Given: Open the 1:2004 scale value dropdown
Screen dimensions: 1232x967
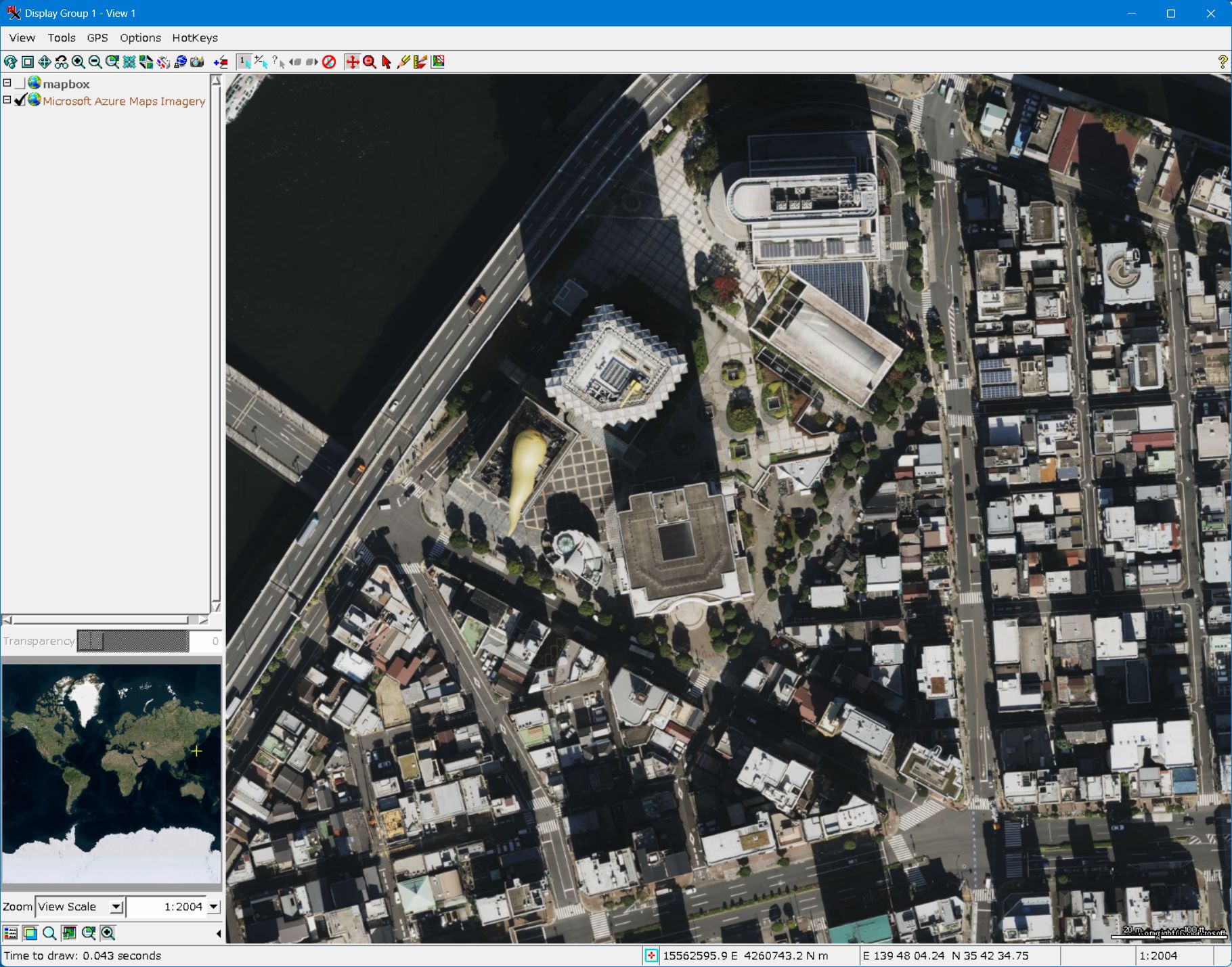Looking at the screenshot, I should (x=214, y=907).
